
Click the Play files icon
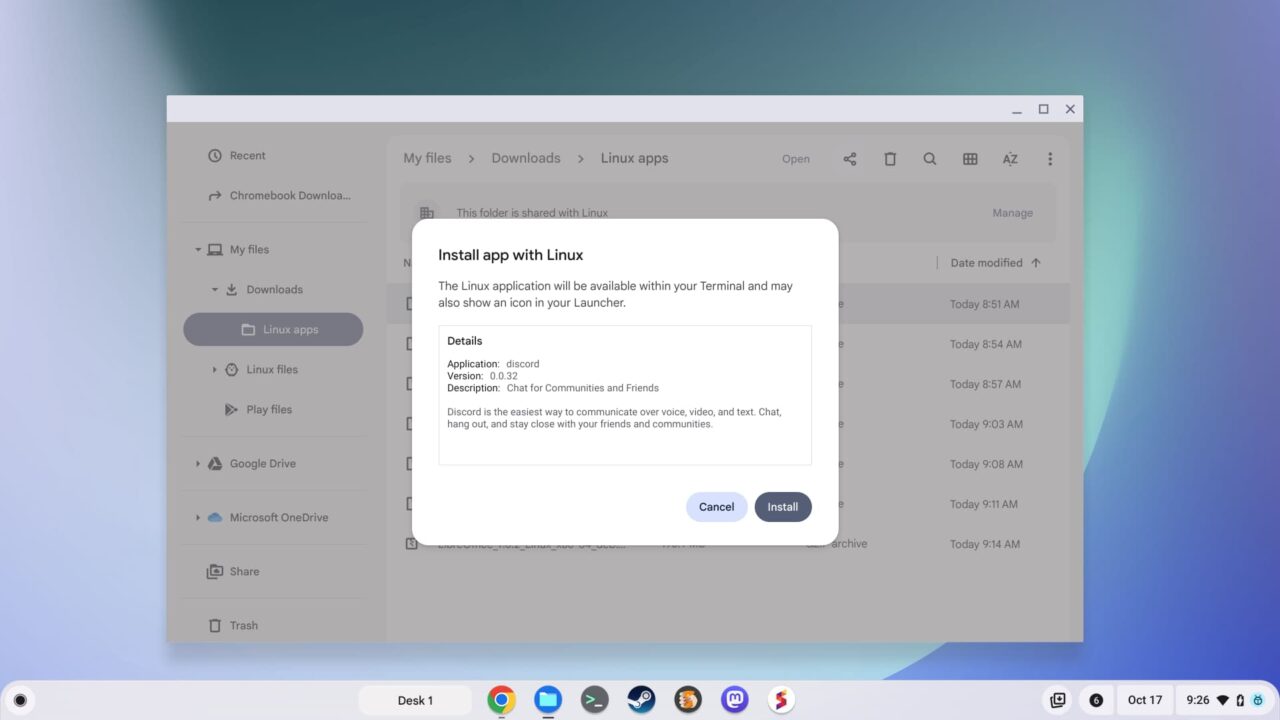(231, 410)
